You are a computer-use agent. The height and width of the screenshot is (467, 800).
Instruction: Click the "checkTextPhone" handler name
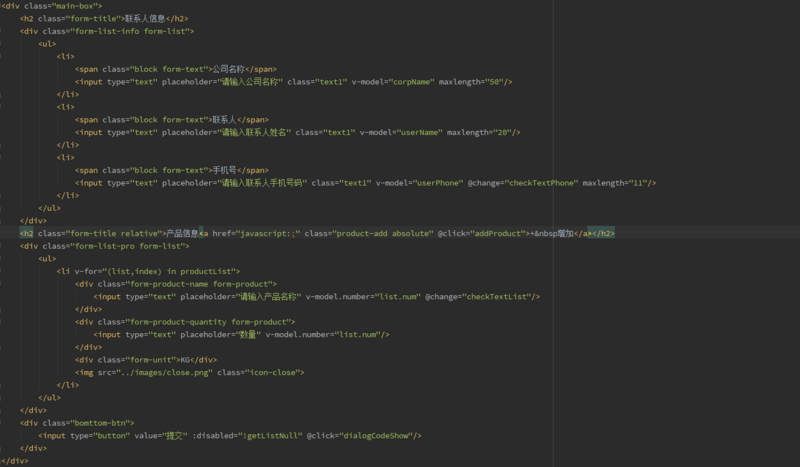pyautogui.click(x=541, y=183)
